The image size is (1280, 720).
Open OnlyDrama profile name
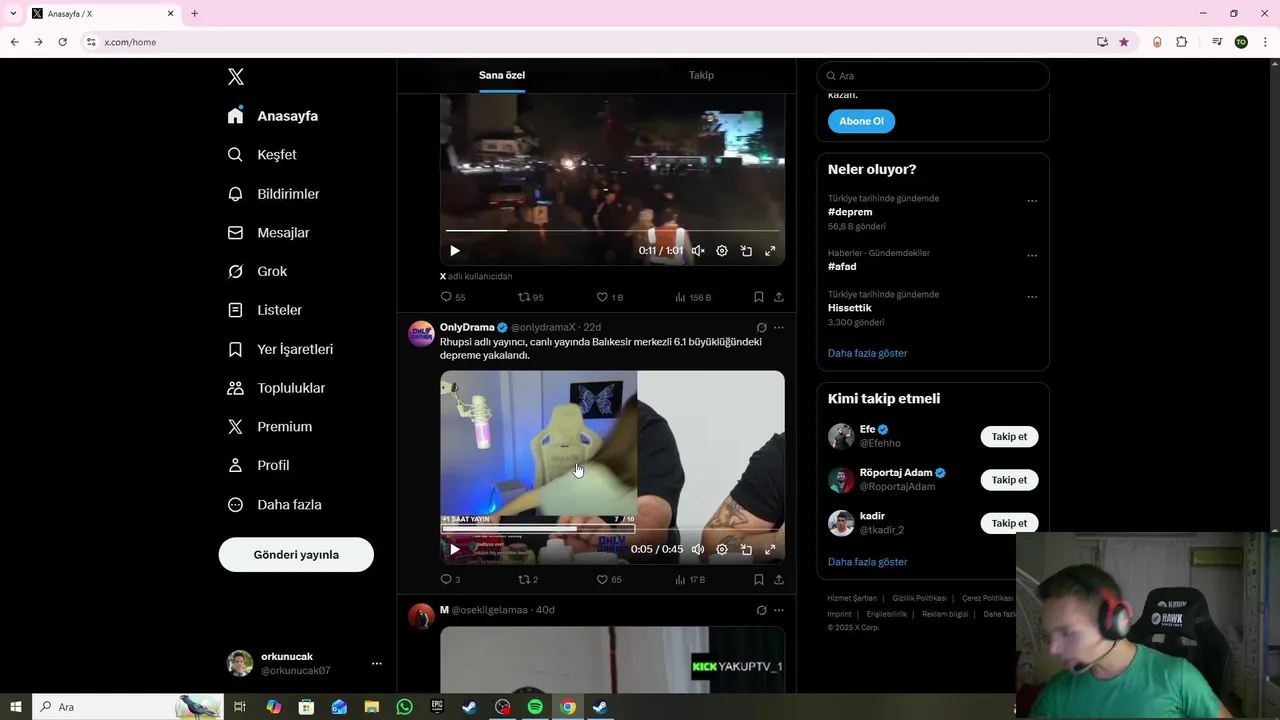pos(467,327)
